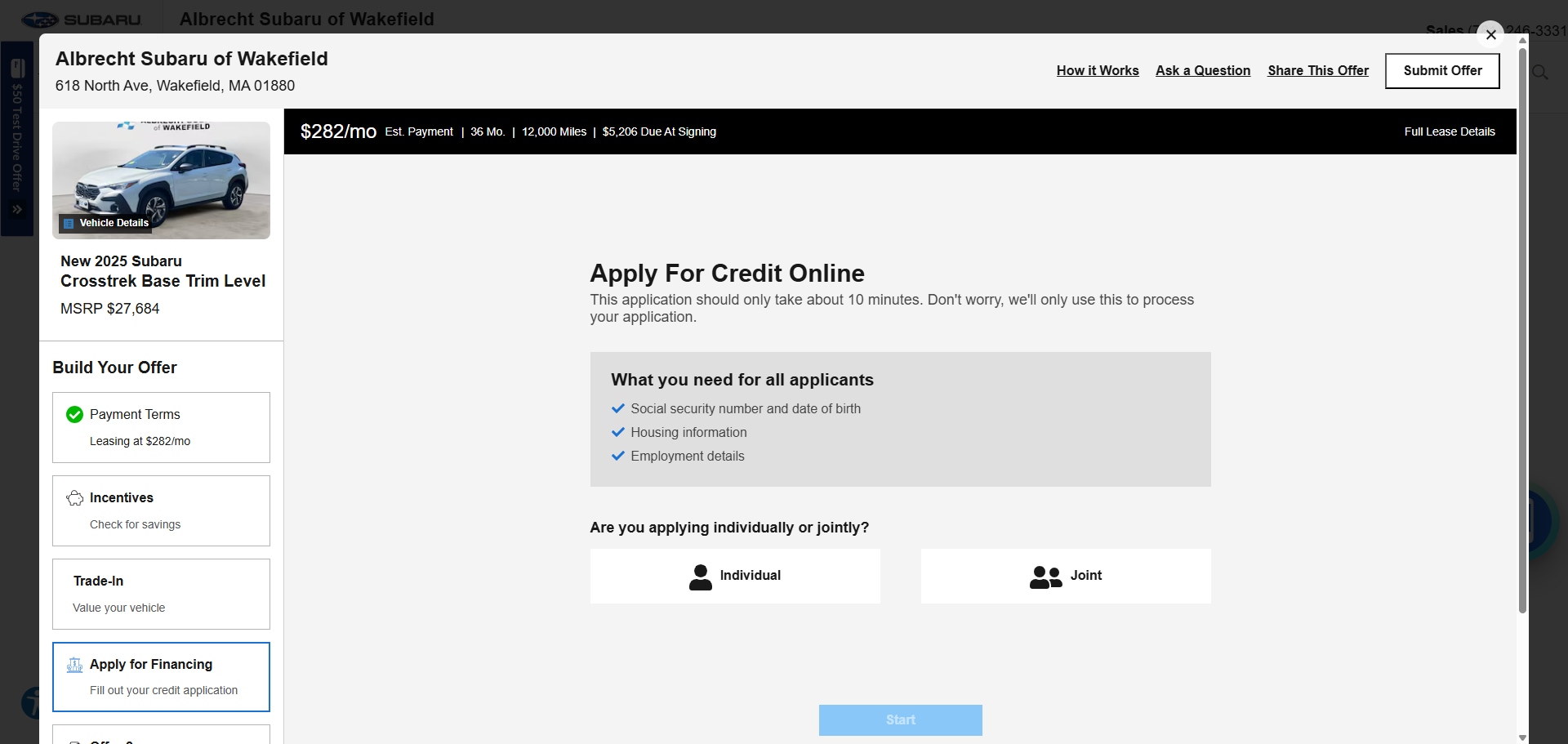Viewport: 1568px width, 744px height.
Task: Choose Joint application type
Action: click(x=1066, y=576)
